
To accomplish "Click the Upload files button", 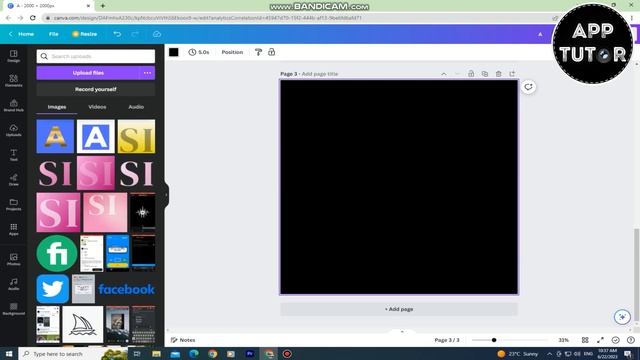I will (88, 73).
